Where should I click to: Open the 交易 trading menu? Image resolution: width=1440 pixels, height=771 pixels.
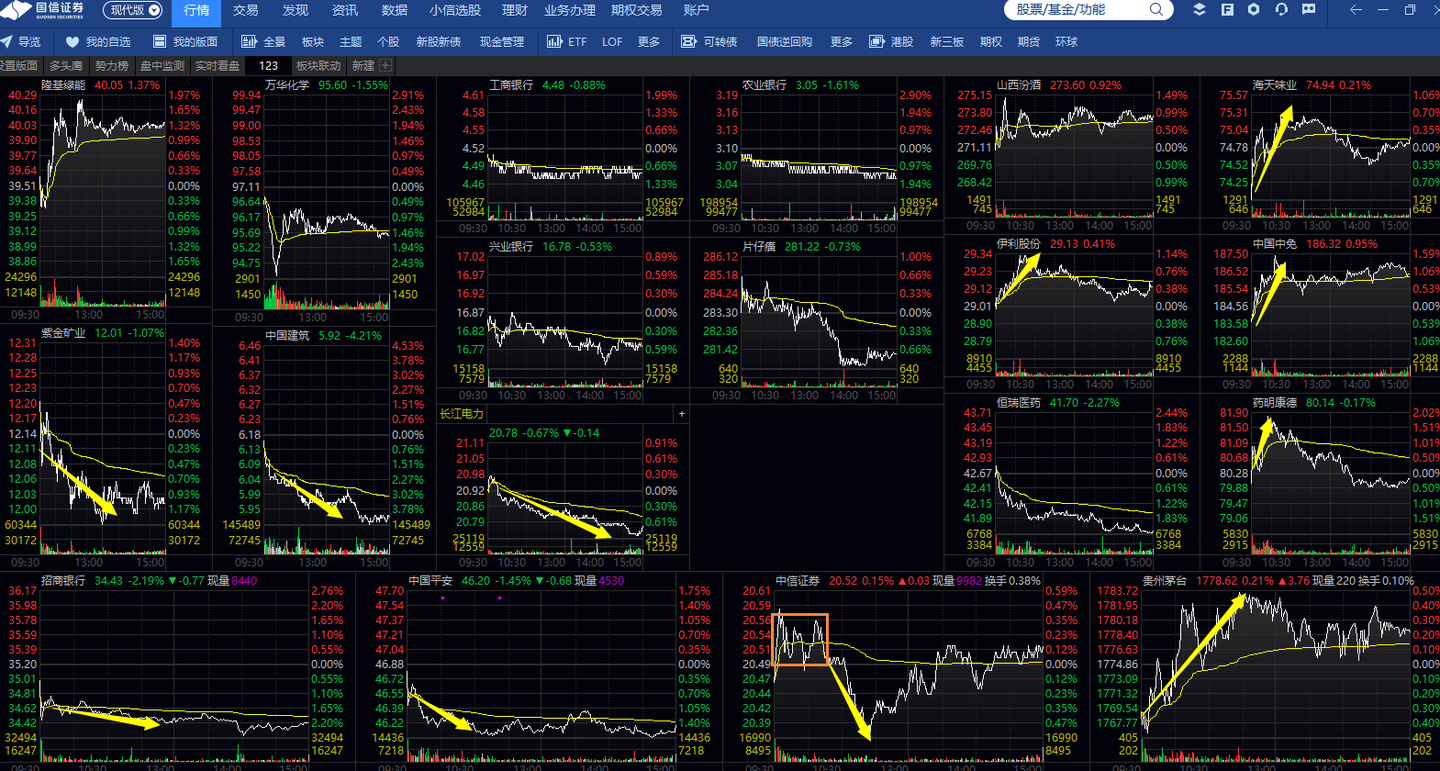(246, 10)
